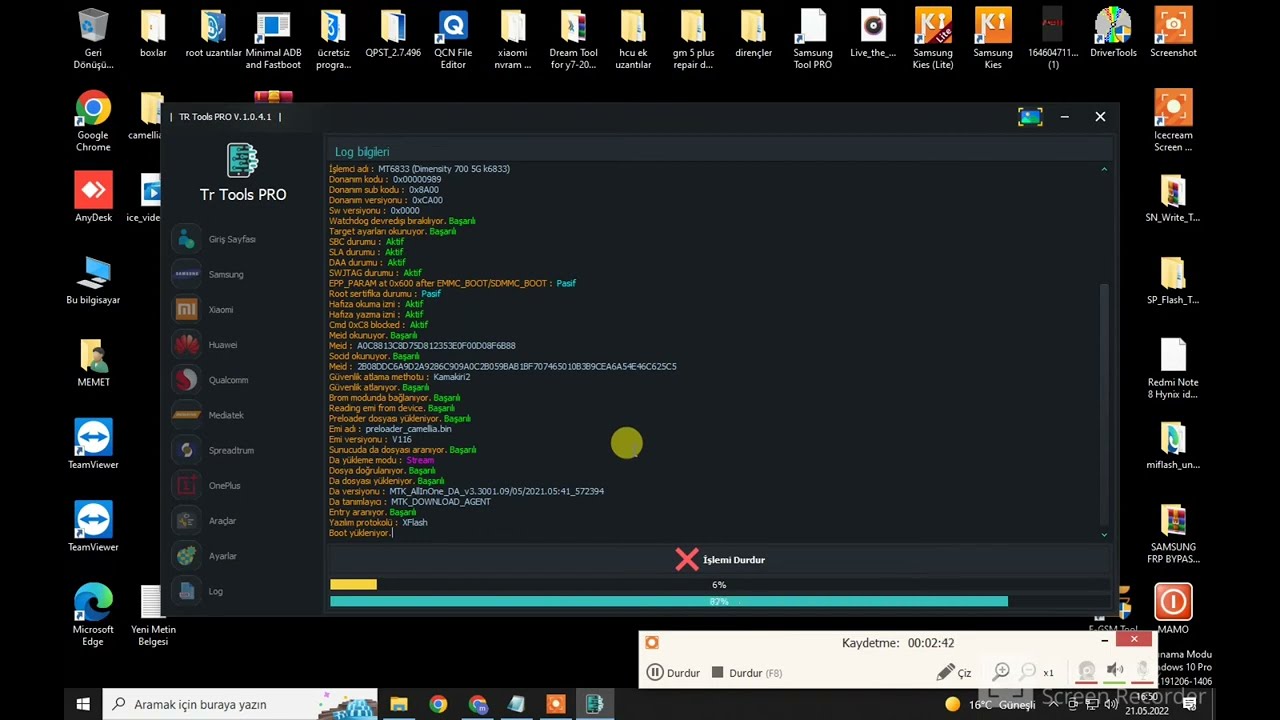Click the recorder zoom out magnifier
Viewport: 1280px width, 720px height.
[1027, 672]
